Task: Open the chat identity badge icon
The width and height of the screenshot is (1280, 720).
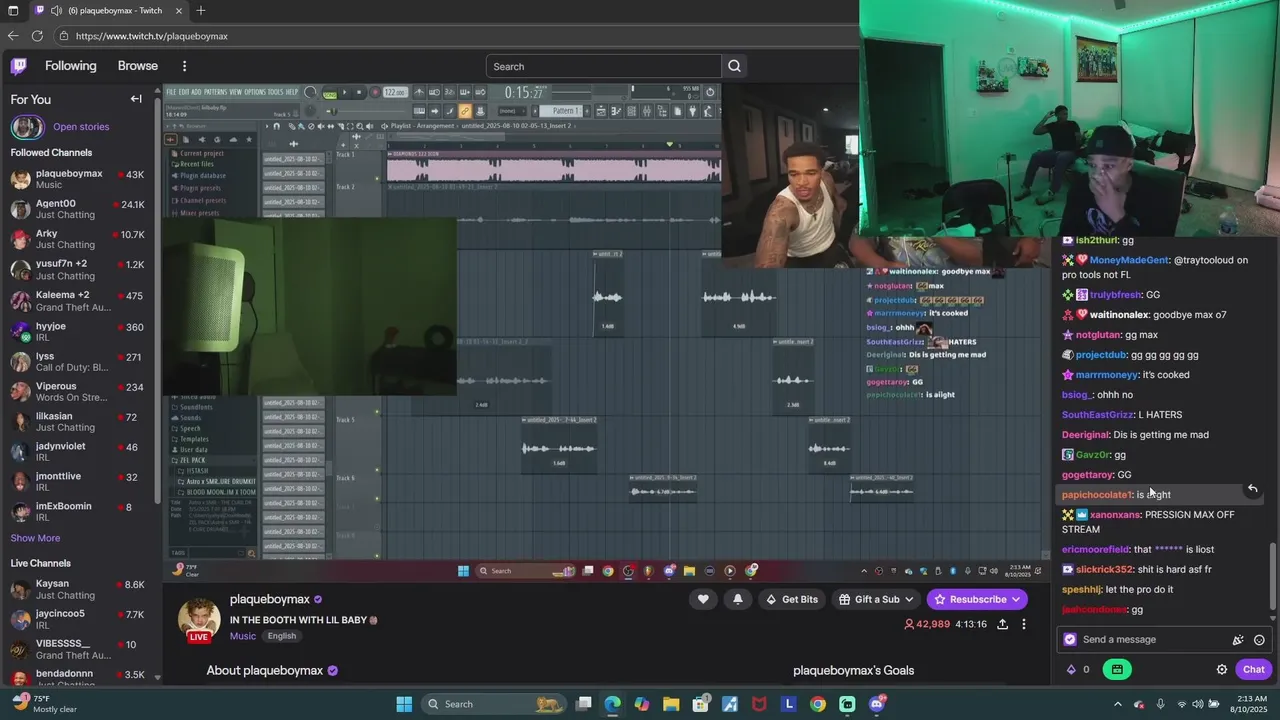Action: [x=1070, y=640]
